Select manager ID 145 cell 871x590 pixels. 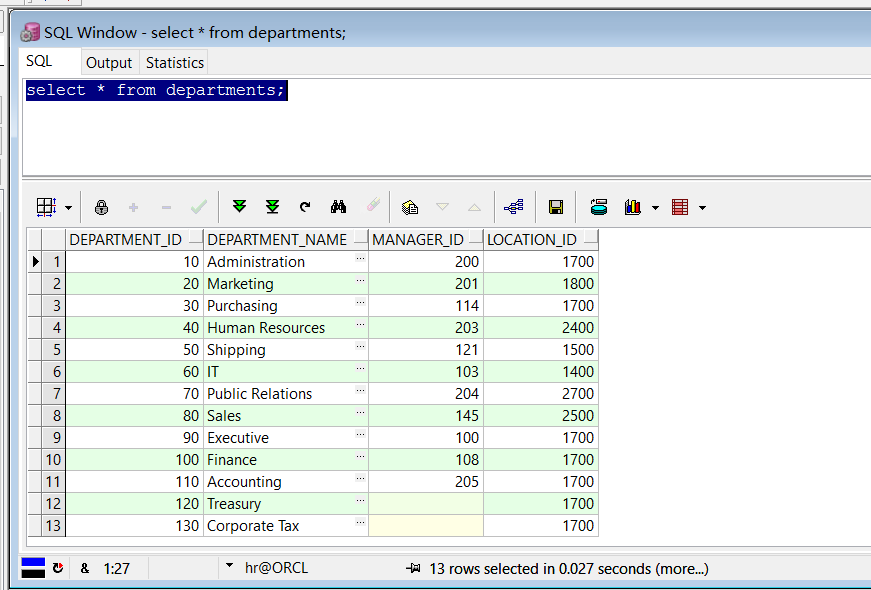[x=426, y=416]
